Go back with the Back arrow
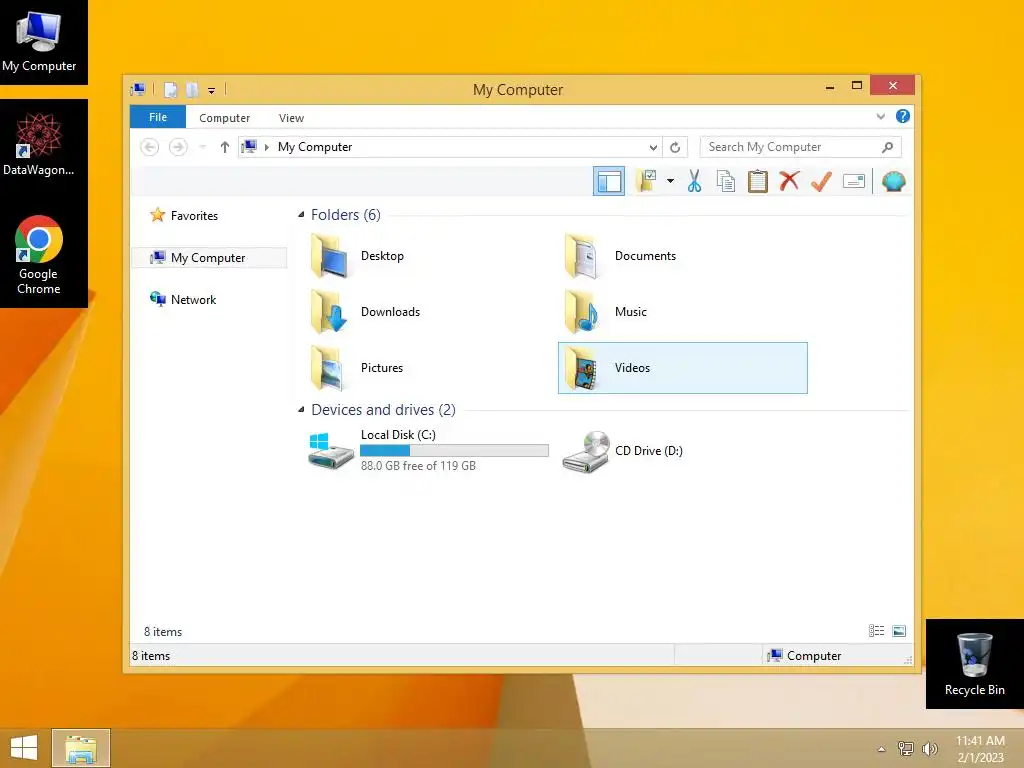Screen dimensions: 1024x768 coord(150,147)
